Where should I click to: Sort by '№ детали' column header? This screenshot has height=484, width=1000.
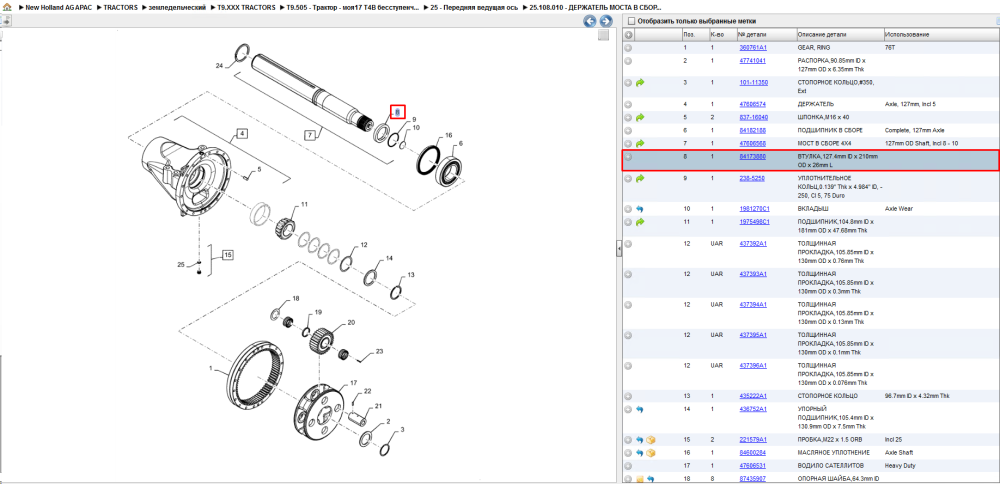tap(766, 34)
